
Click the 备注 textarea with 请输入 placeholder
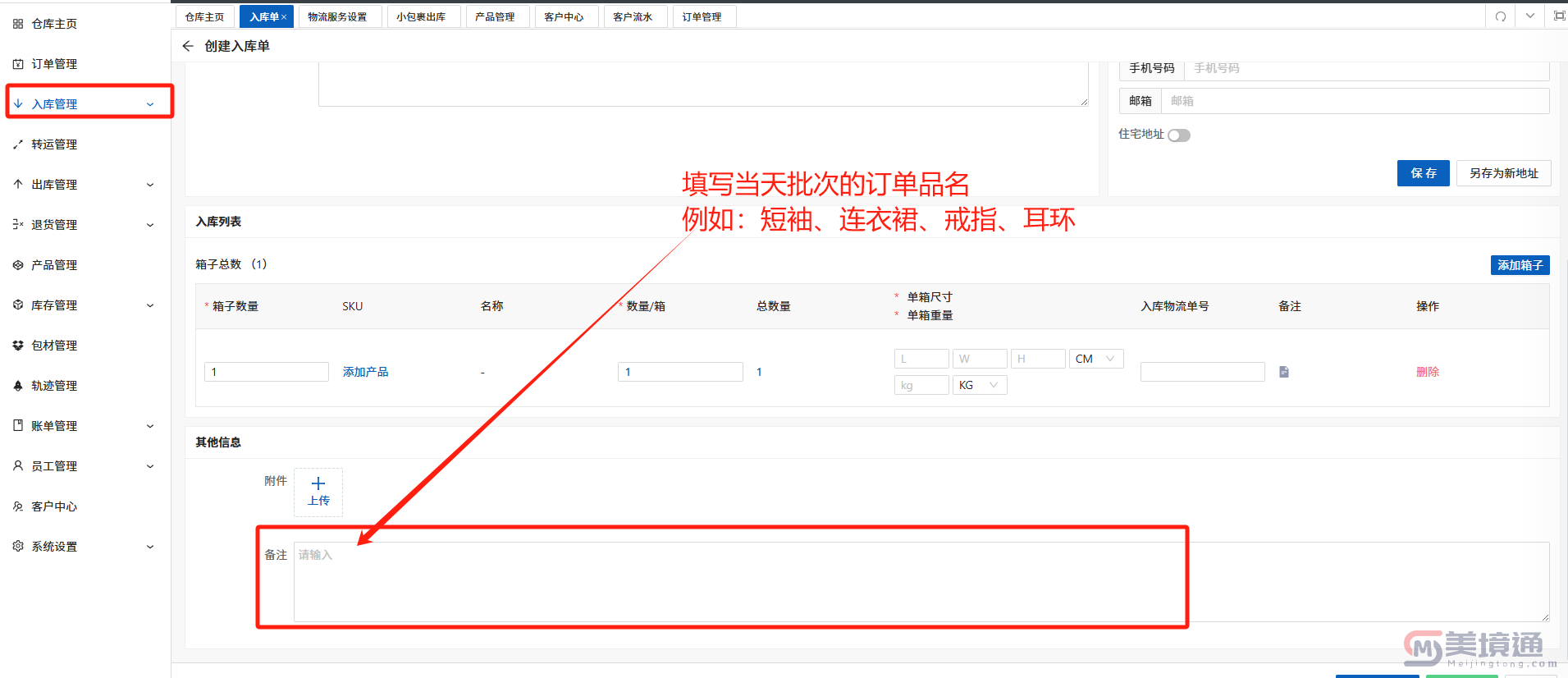coord(921,582)
